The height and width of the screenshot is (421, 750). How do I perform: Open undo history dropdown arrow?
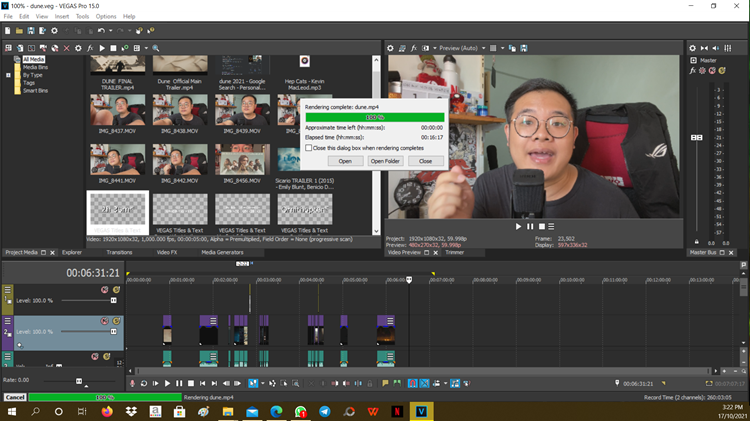pos(110,31)
